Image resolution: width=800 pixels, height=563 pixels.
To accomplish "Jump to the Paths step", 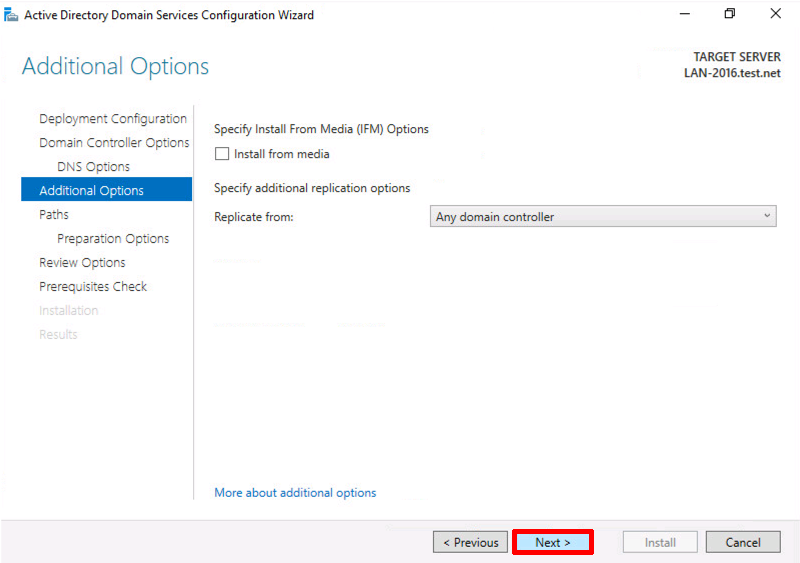I will pos(54,214).
